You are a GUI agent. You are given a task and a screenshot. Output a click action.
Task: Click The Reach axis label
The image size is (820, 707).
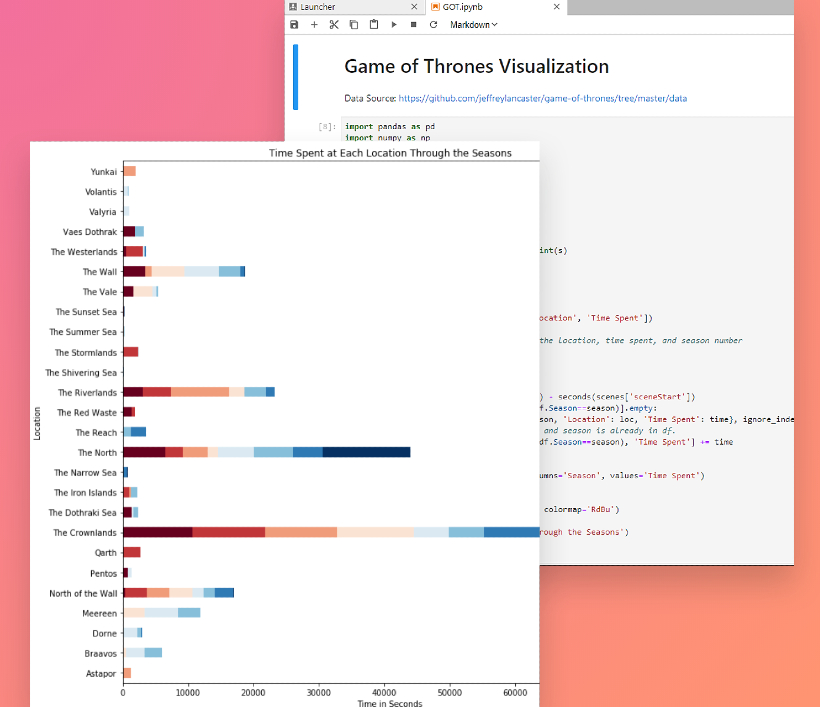tap(96, 432)
